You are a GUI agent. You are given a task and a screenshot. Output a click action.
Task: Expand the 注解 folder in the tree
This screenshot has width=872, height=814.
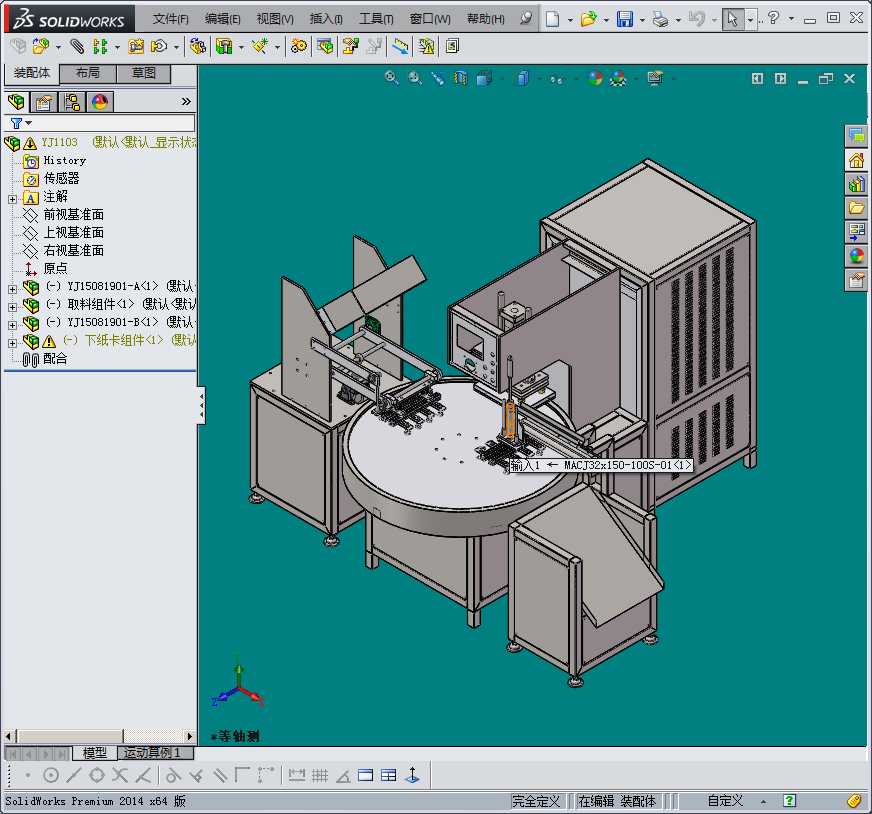pyautogui.click(x=12, y=197)
